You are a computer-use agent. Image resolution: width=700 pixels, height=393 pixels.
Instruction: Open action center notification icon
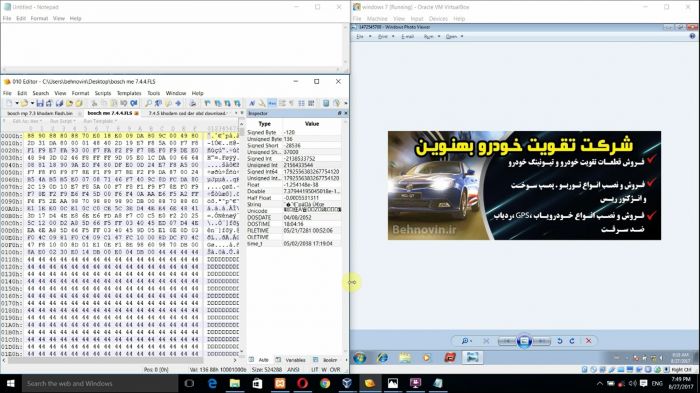coord(643,384)
